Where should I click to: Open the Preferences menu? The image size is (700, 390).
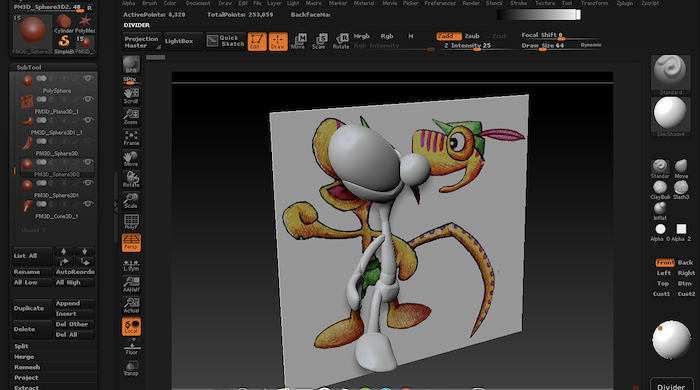[440, 3]
